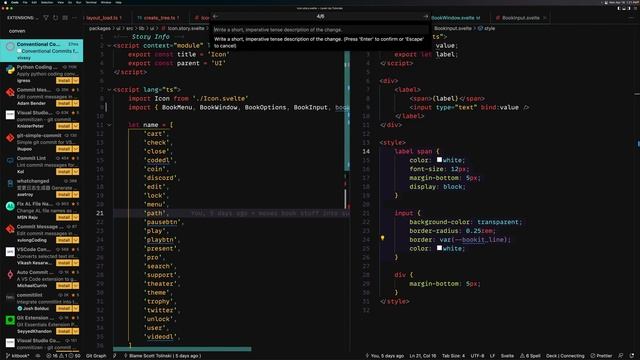The height and width of the screenshot is (360, 640).
Task: Collapse the script lang ts block
Action: (109, 90)
